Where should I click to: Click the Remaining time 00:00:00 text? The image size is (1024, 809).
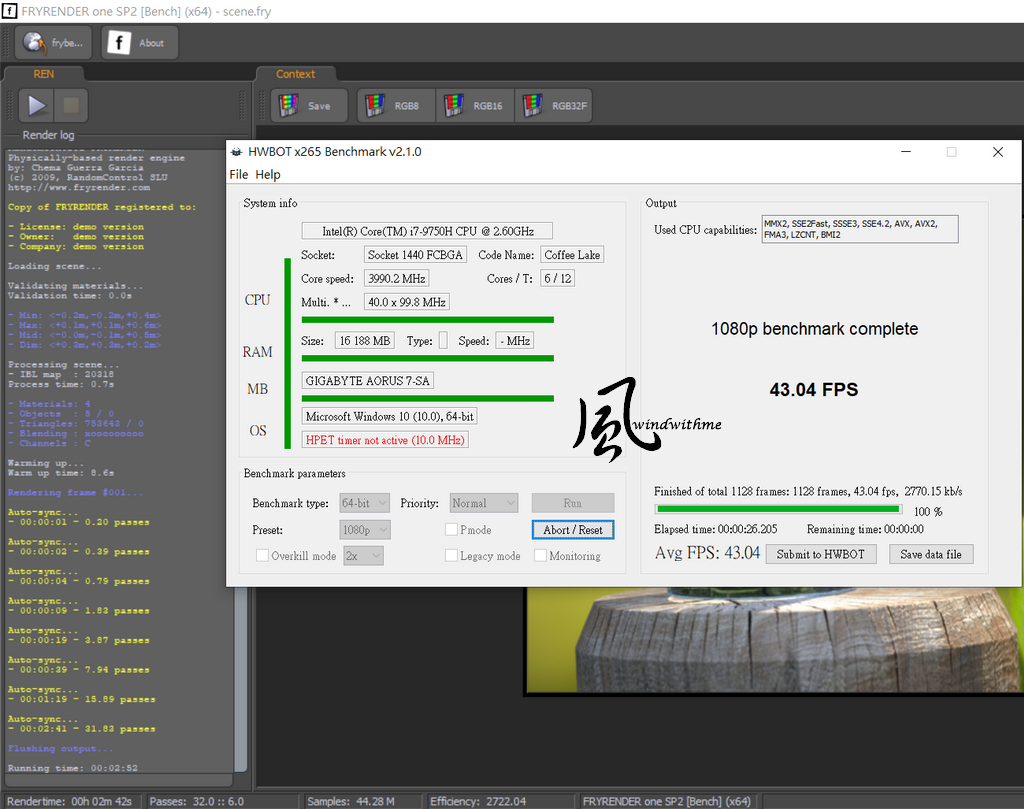click(865, 529)
